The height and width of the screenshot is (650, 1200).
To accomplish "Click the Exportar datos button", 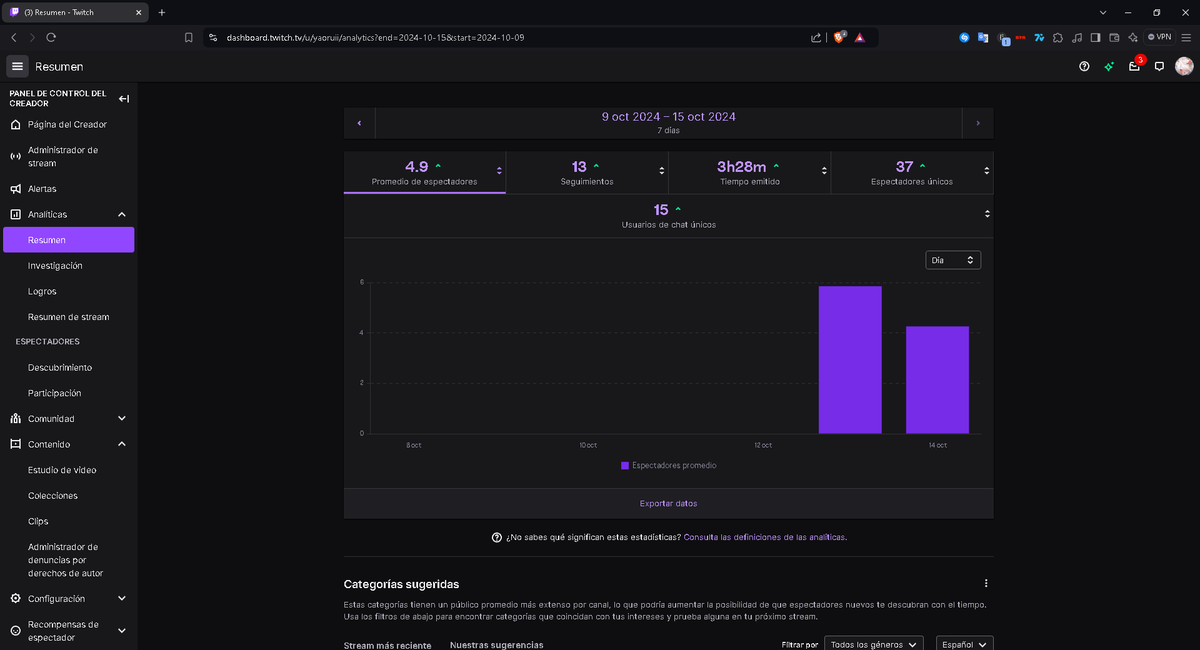I will (x=668, y=503).
